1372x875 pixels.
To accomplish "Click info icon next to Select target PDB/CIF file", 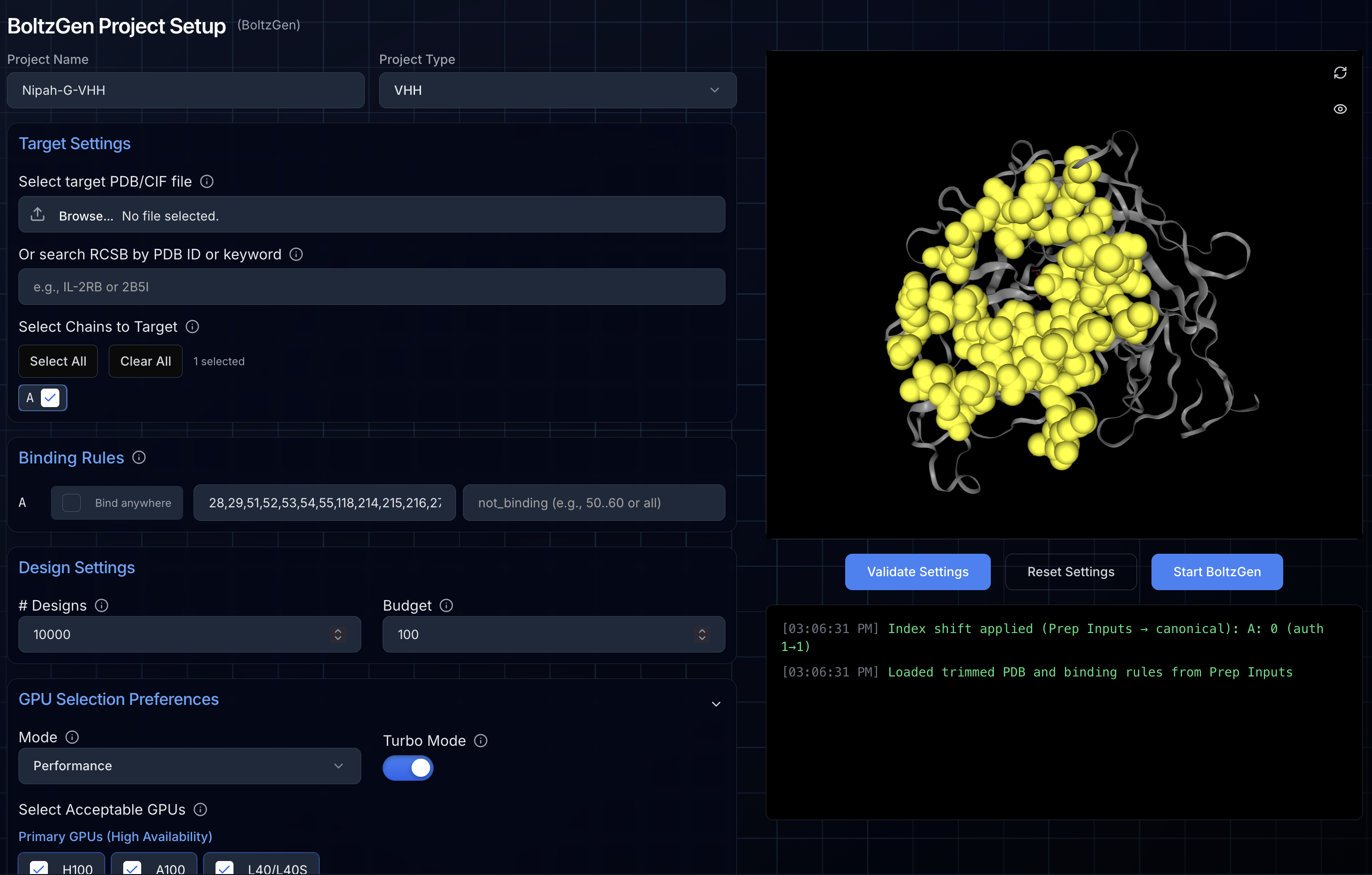I will 207,181.
